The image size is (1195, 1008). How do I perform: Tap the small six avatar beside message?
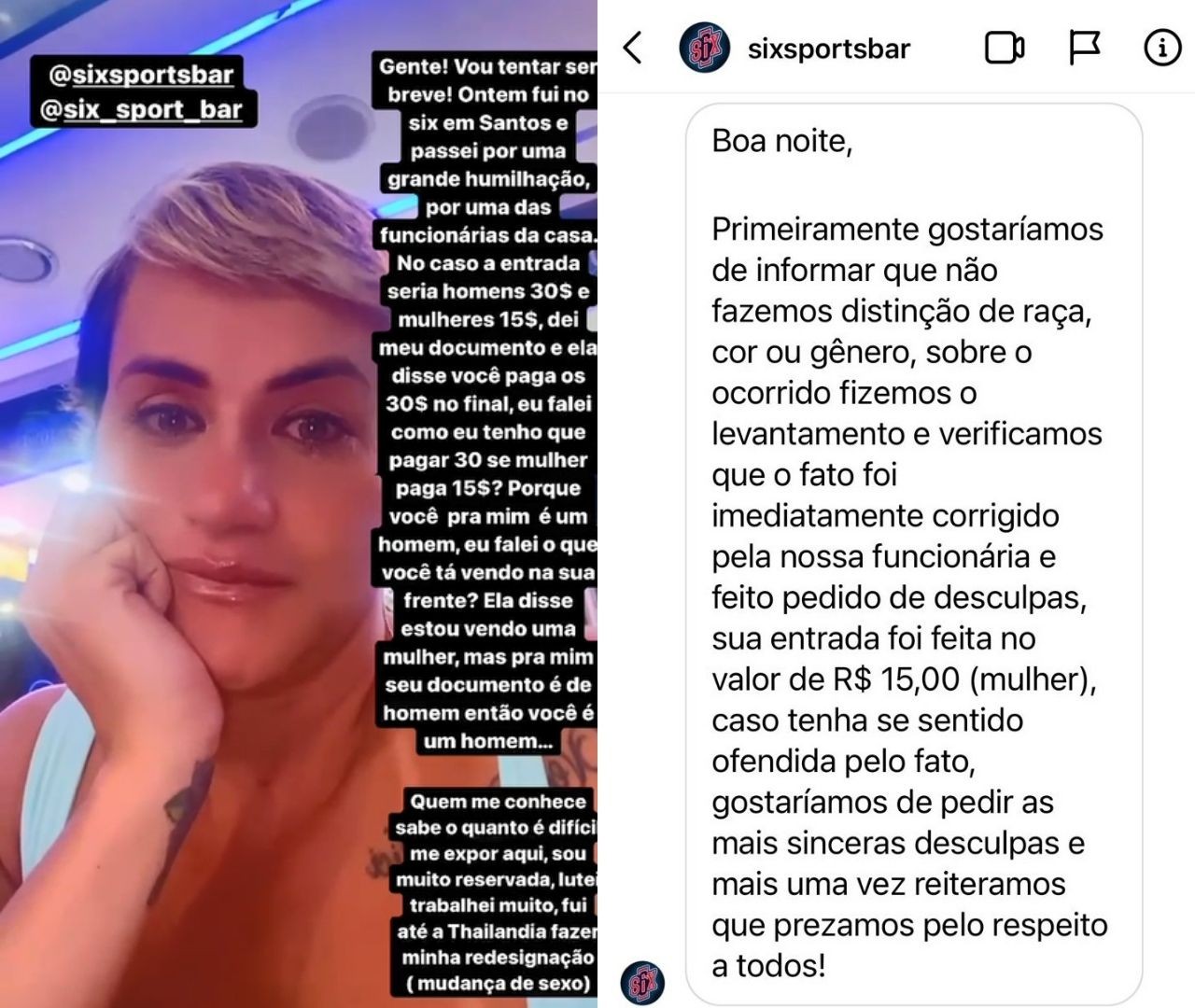click(x=643, y=983)
